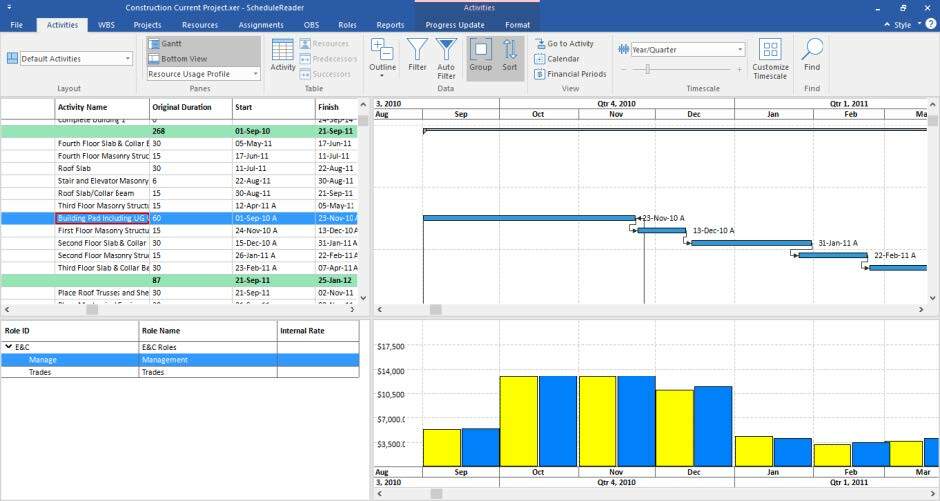Expand the Year/Quarter timescale dropdown
This screenshot has width=940, height=501.
pos(740,49)
